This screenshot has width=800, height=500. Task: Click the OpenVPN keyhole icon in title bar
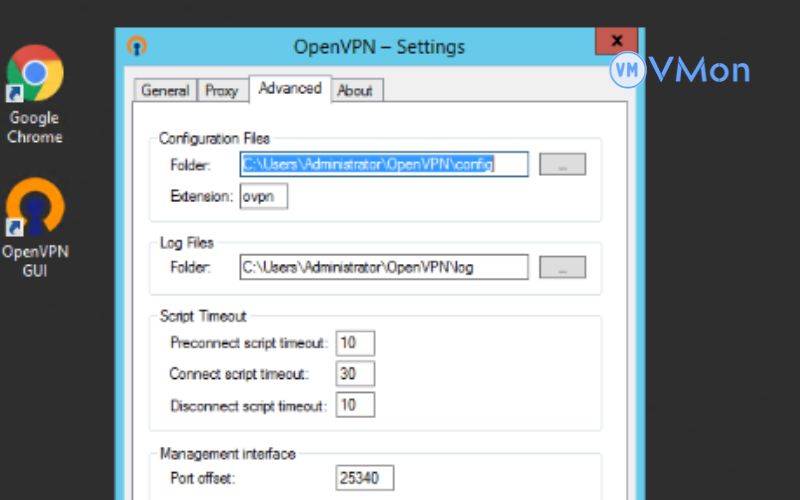[x=137, y=46]
